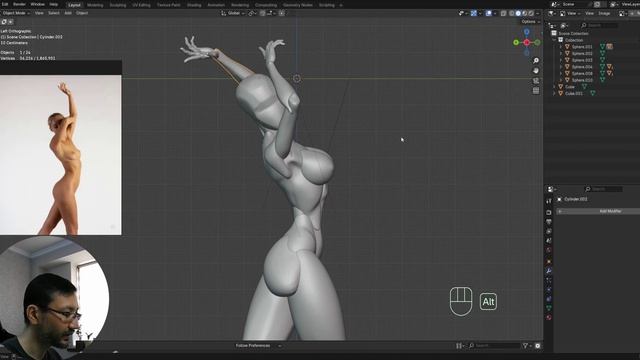Open the Help menu
Screen dimensions: 640x360
[x=53, y=4]
